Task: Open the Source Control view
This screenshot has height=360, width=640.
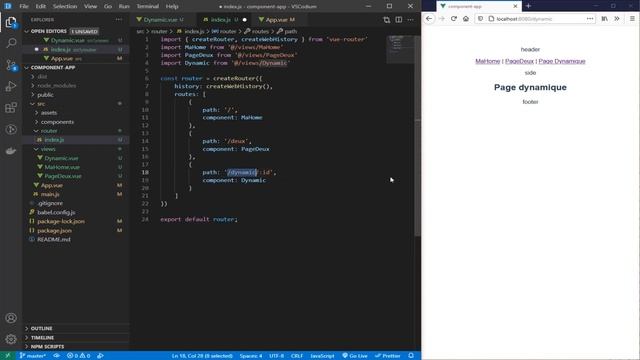Action: (x=11, y=65)
